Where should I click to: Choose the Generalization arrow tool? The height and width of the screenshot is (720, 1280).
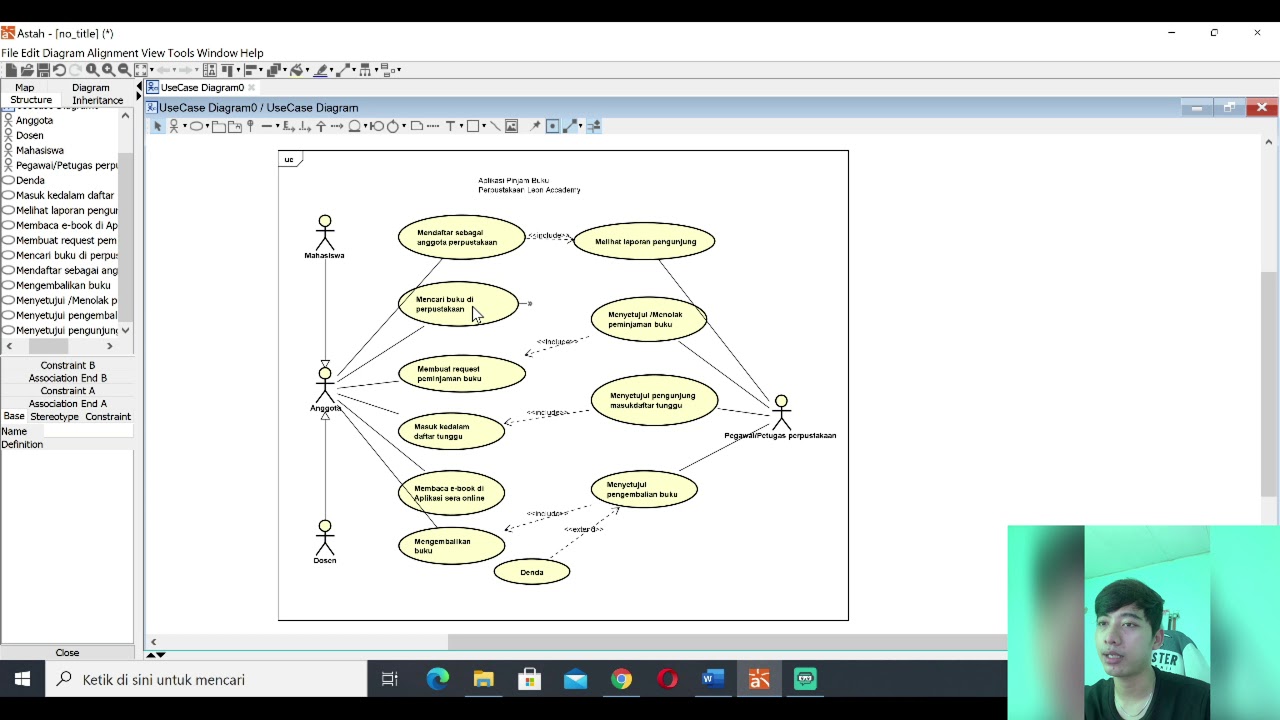320,126
